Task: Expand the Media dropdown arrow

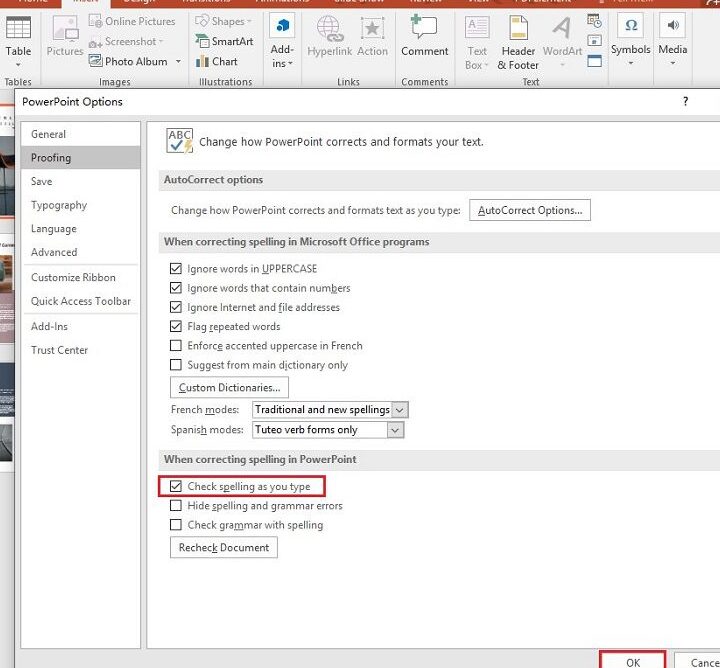Action: [673, 63]
